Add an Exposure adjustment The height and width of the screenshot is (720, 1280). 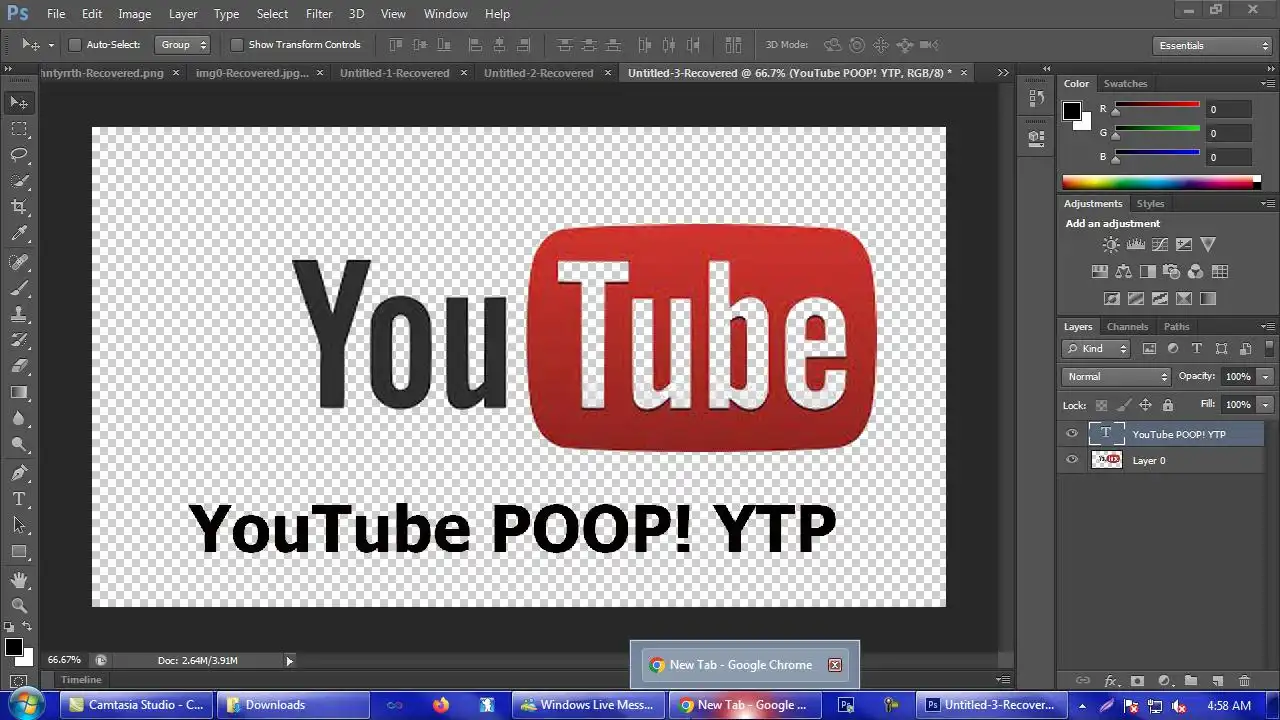(x=1184, y=244)
